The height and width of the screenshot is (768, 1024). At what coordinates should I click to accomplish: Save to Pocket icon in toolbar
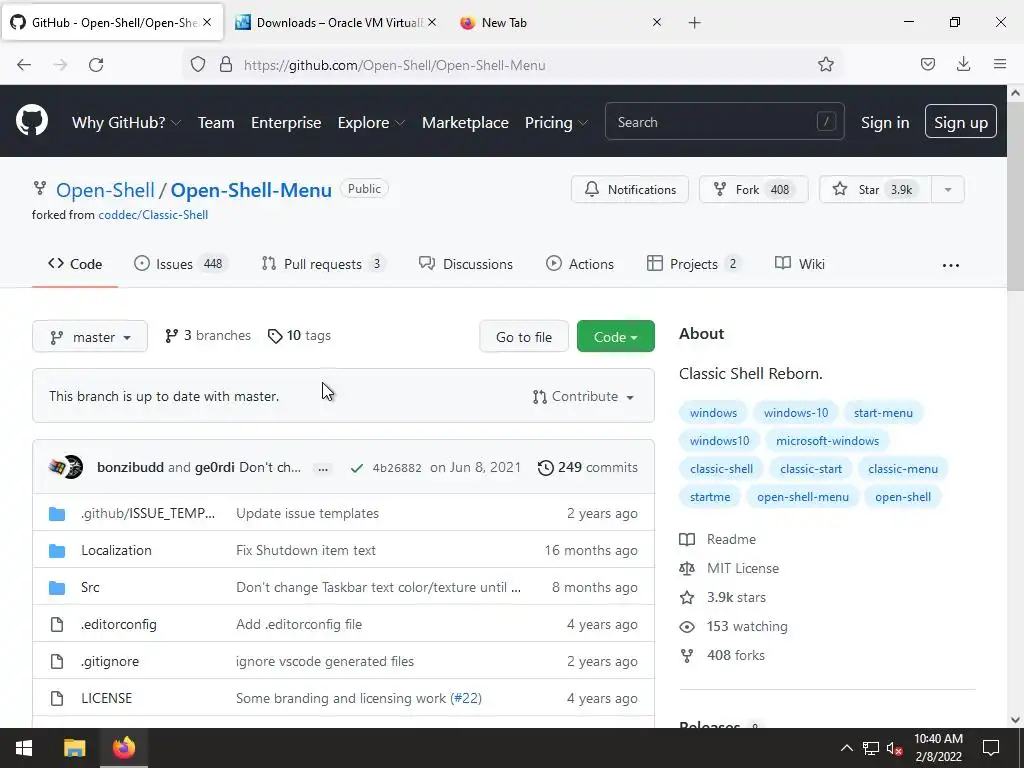tap(927, 64)
